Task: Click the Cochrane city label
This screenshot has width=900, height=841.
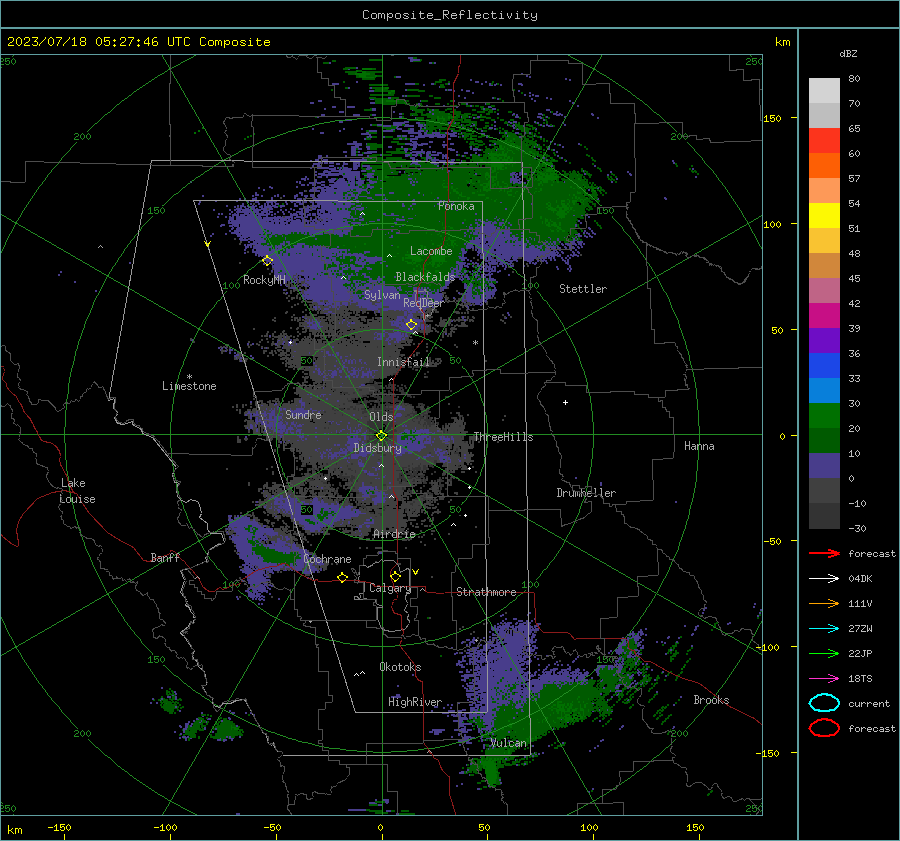Action: tap(327, 559)
